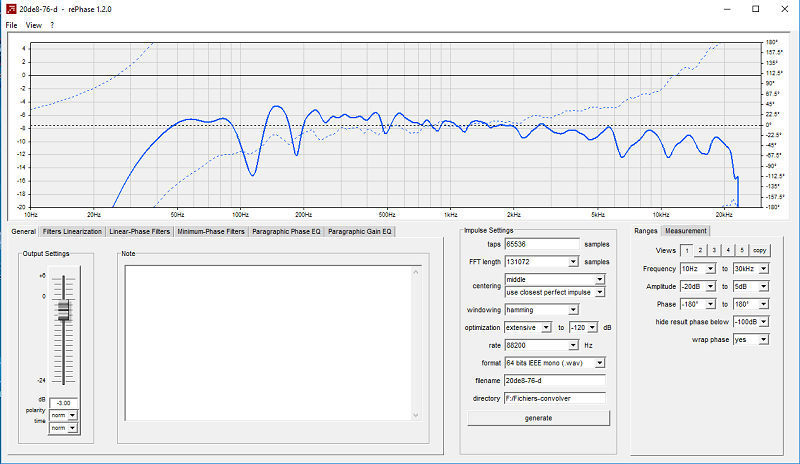
Task: Switch to the Minimum-Phase Filters tab
Action: tap(211, 232)
